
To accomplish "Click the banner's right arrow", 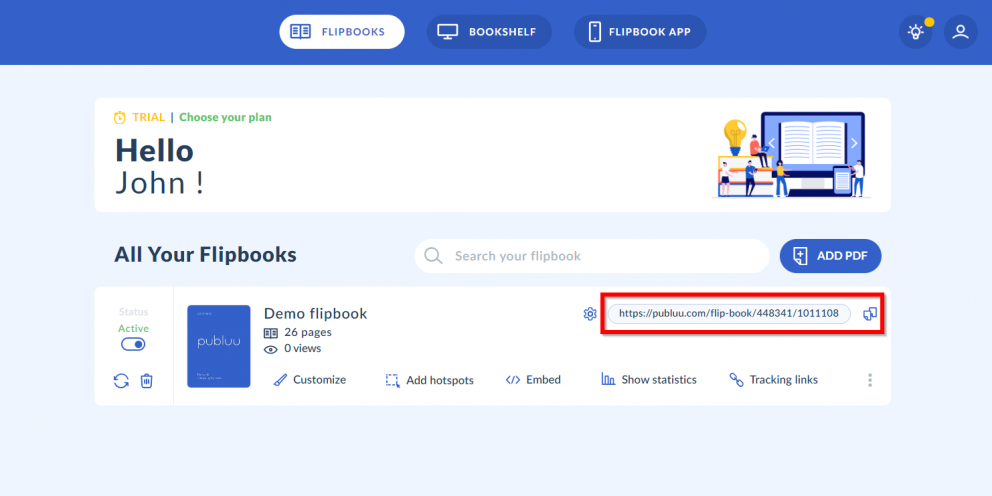I will pos(853,143).
